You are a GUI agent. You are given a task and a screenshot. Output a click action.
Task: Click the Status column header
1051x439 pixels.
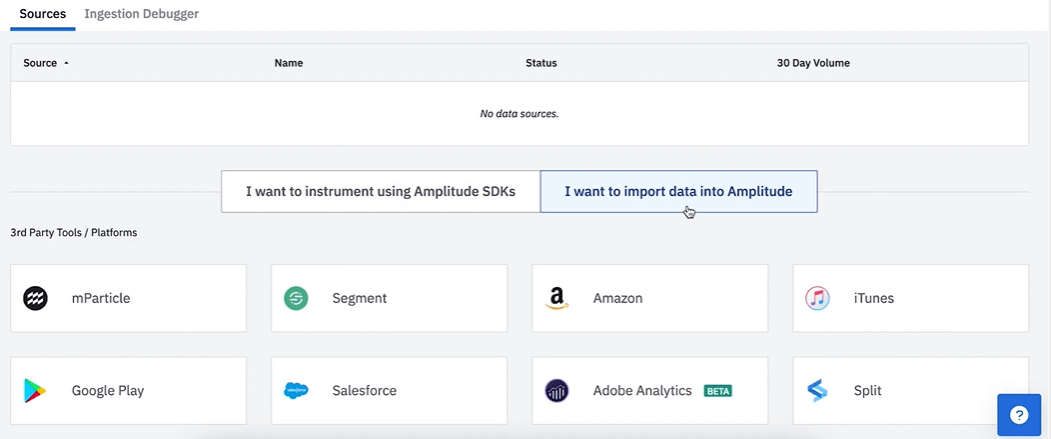541,63
